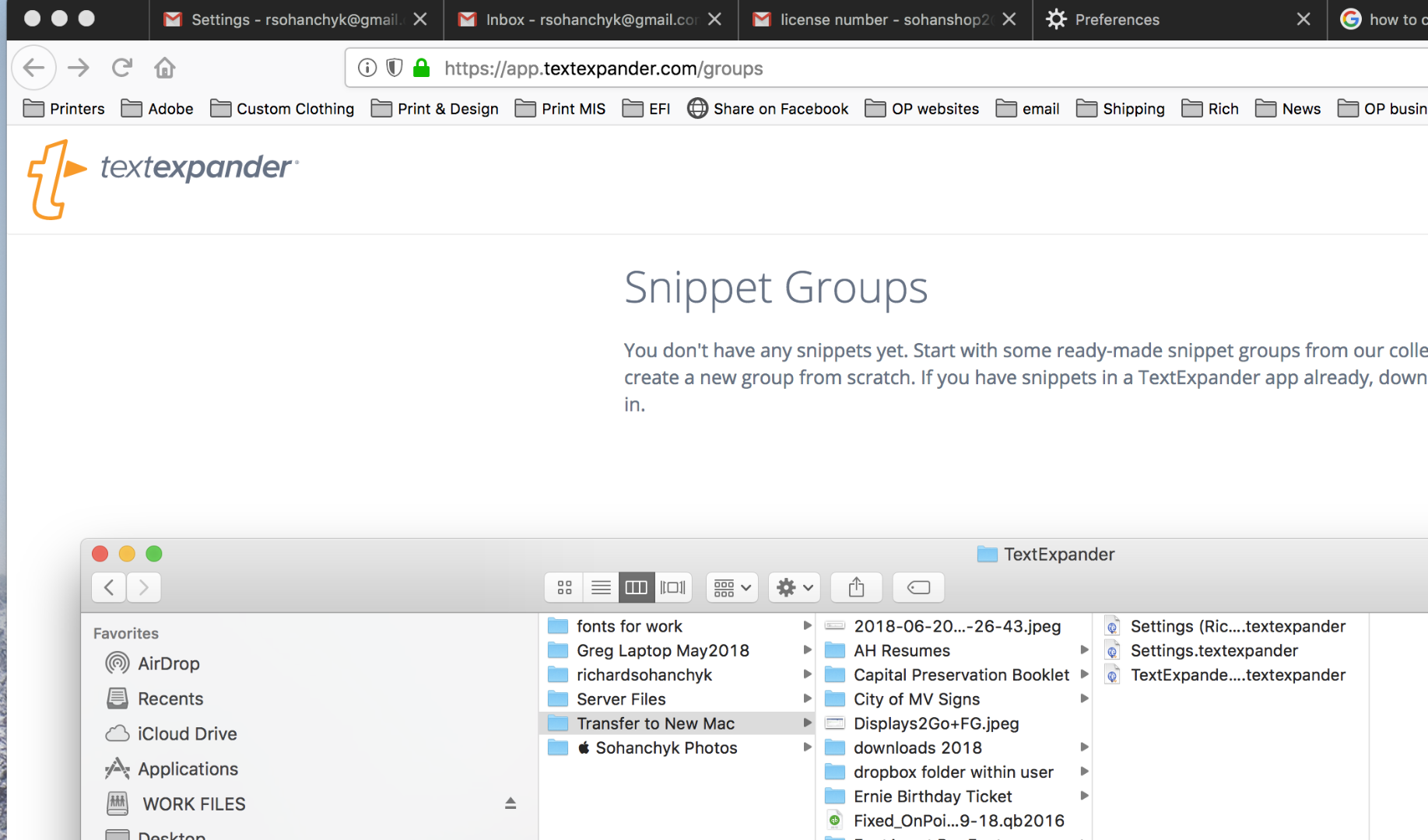Open the Shipping bookmarks folder

click(1121, 109)
